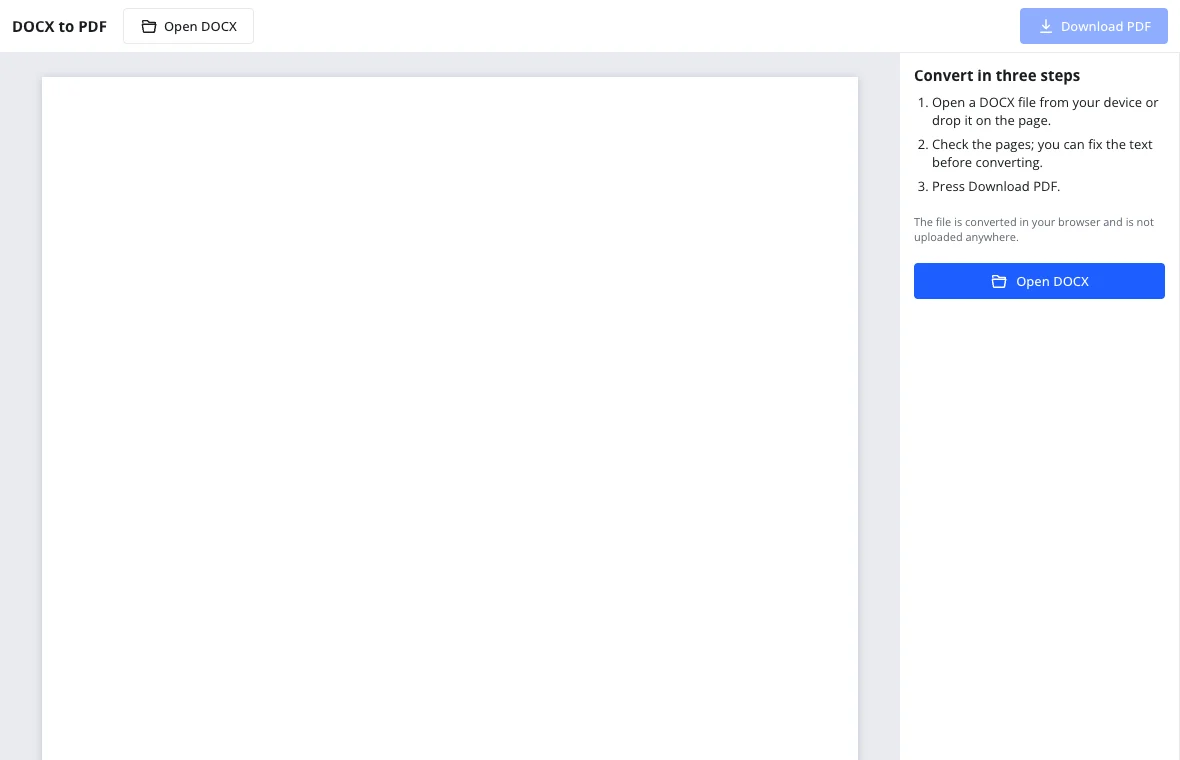Click the step 'Press Download PDF.'
The image size is (1180, 760).
(x=996, y=187)
